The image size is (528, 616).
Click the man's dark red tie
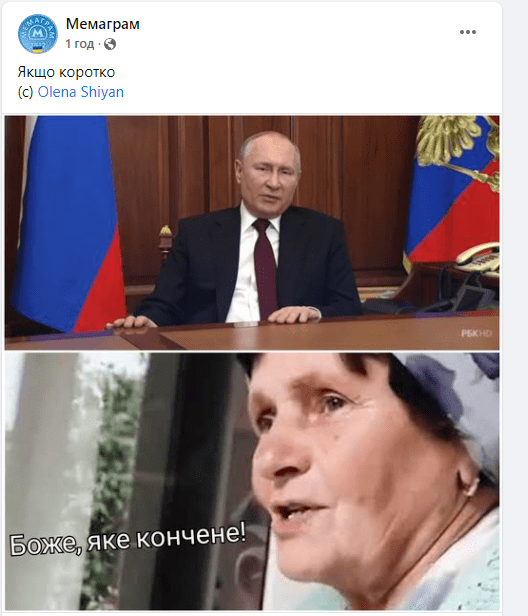pyautogui.click(x=265, y=267)
